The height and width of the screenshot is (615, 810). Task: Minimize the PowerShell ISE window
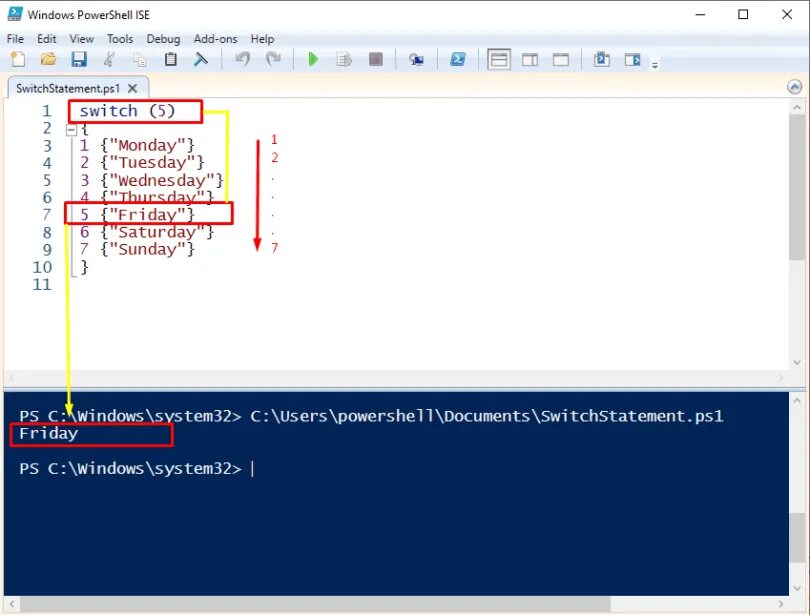[x=700, y=14]
